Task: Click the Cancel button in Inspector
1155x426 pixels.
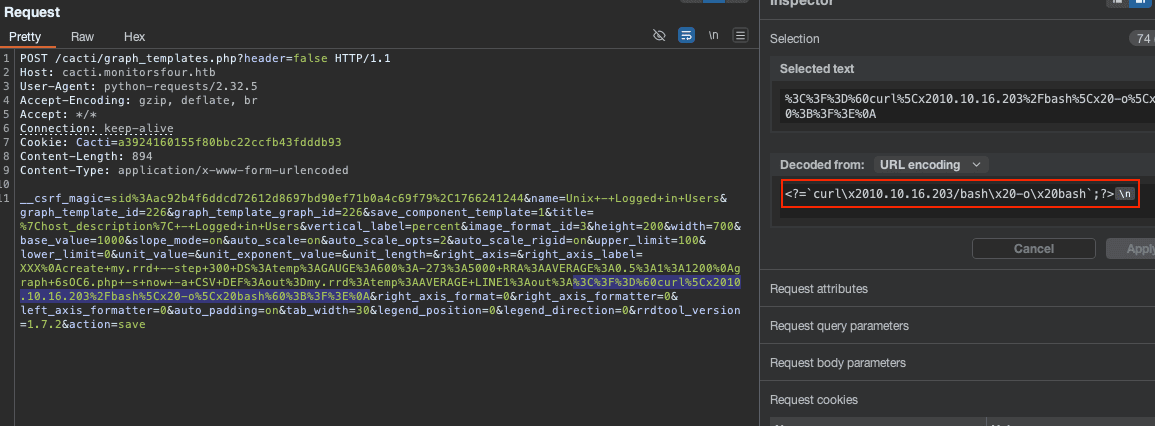Action: 1033,248
